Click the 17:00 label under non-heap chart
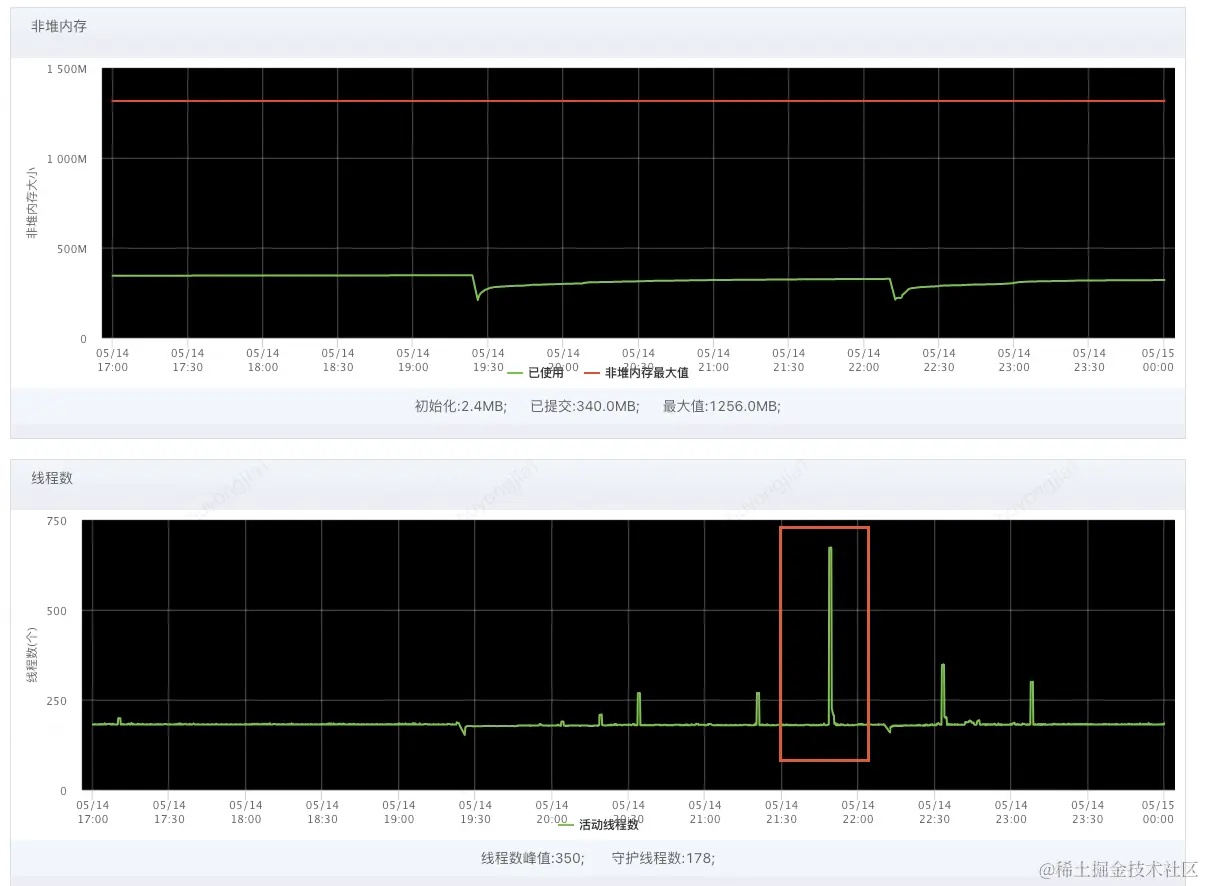The width and height of the screenshot is (1205, 886). tap(112, 360)
